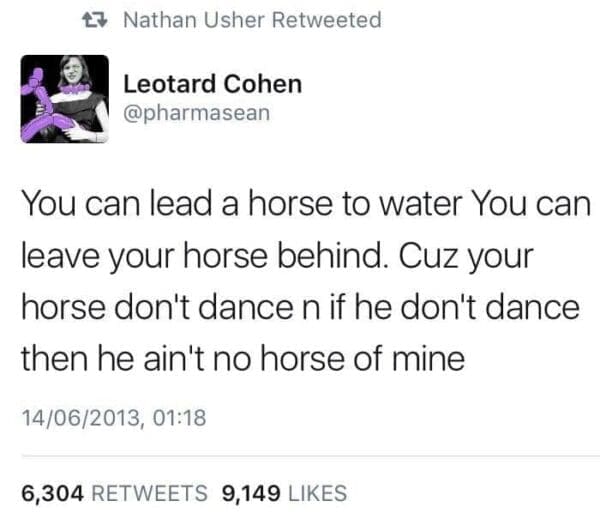Open the @pharmasean handle link
Viewport: 600px width, 519px height.
(x=196, y=112)
